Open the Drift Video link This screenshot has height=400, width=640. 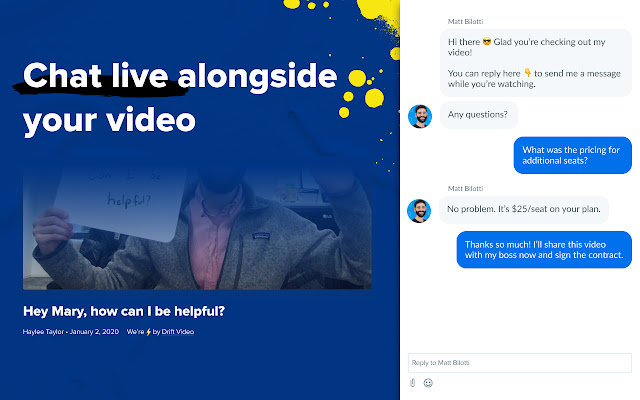pyautogui.click(x=174, y=332)
